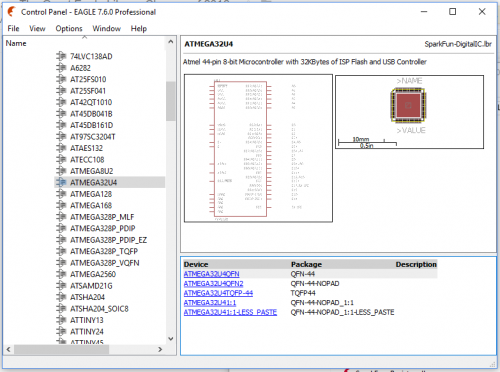Screen dimensions: 500x372
Task: Click the device icon beside ATMEGA8U2
Action: [61, 171]
